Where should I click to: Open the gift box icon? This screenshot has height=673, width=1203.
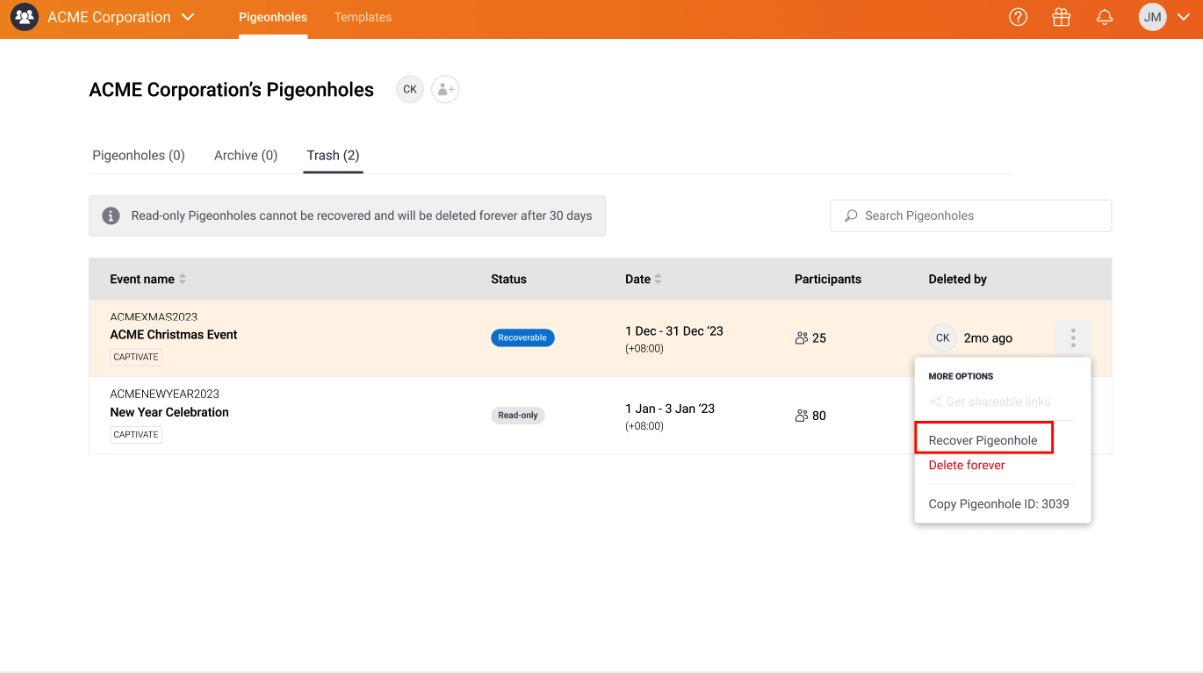point(1061,17)
